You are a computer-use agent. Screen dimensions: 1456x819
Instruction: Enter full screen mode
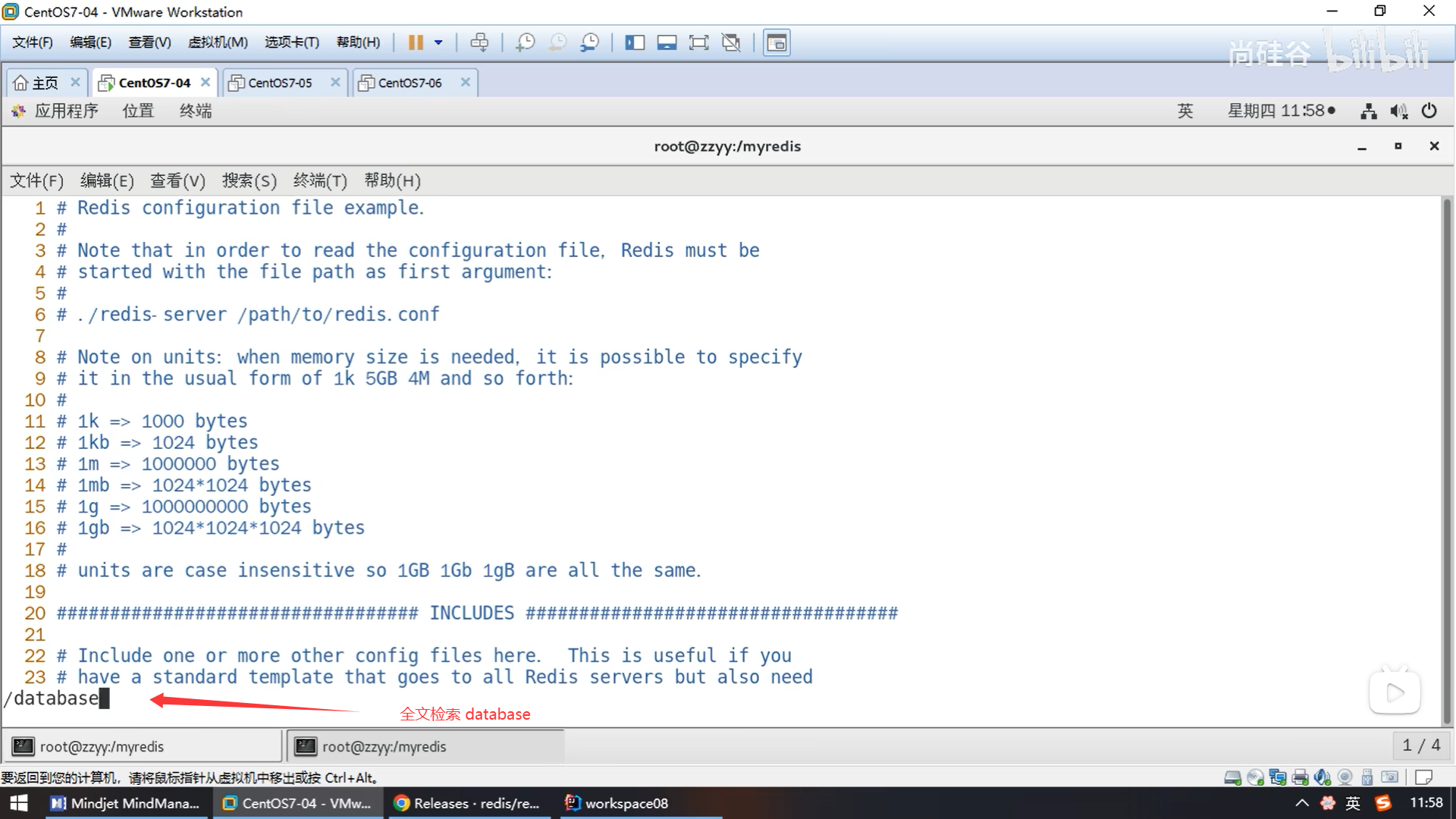698,42
